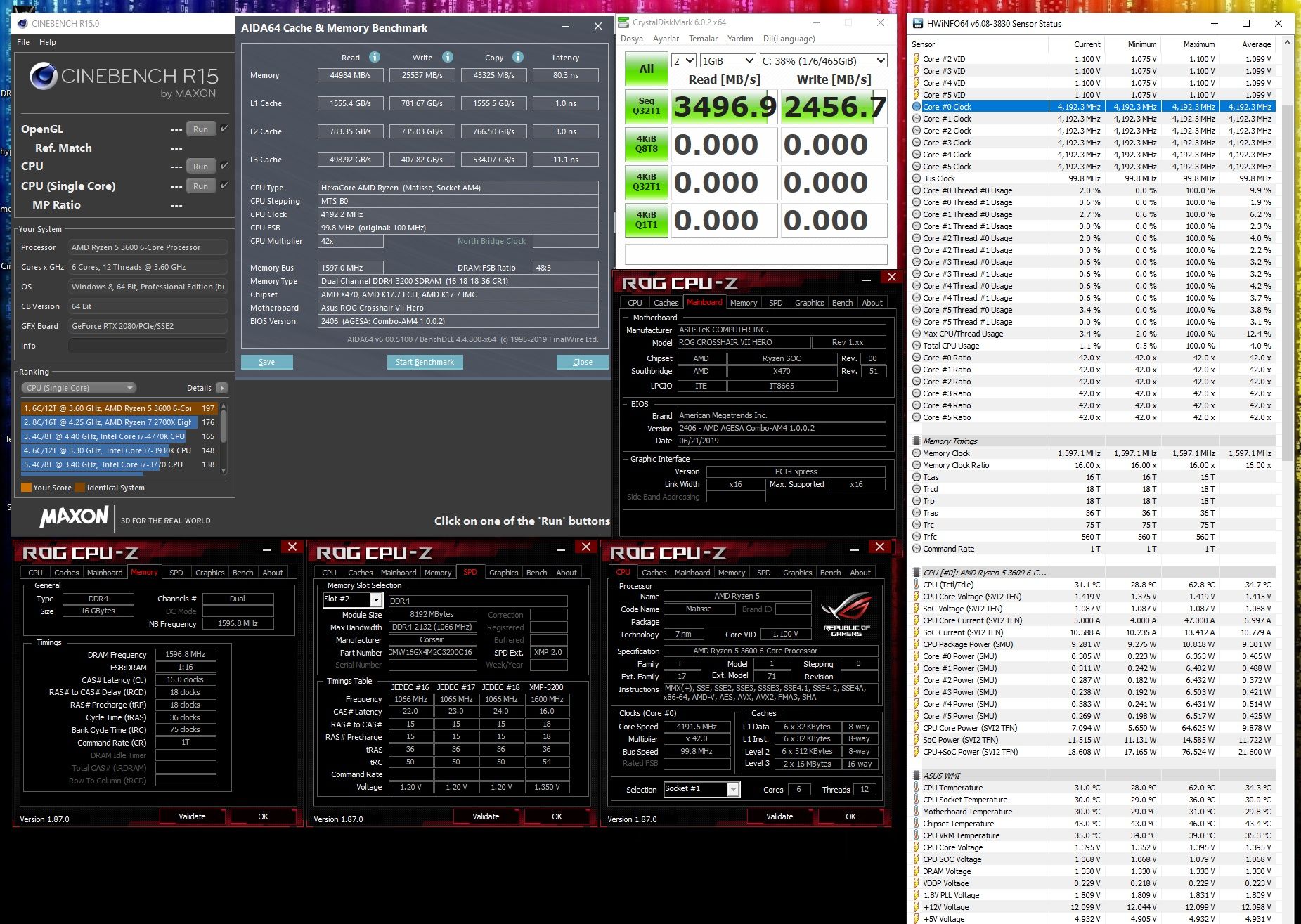Image resolution: width=1301 pixels, height=924 pixels.
Task: Select the Core #0 Clock row in HWiNFO
Action: (x=1092, y=107)
